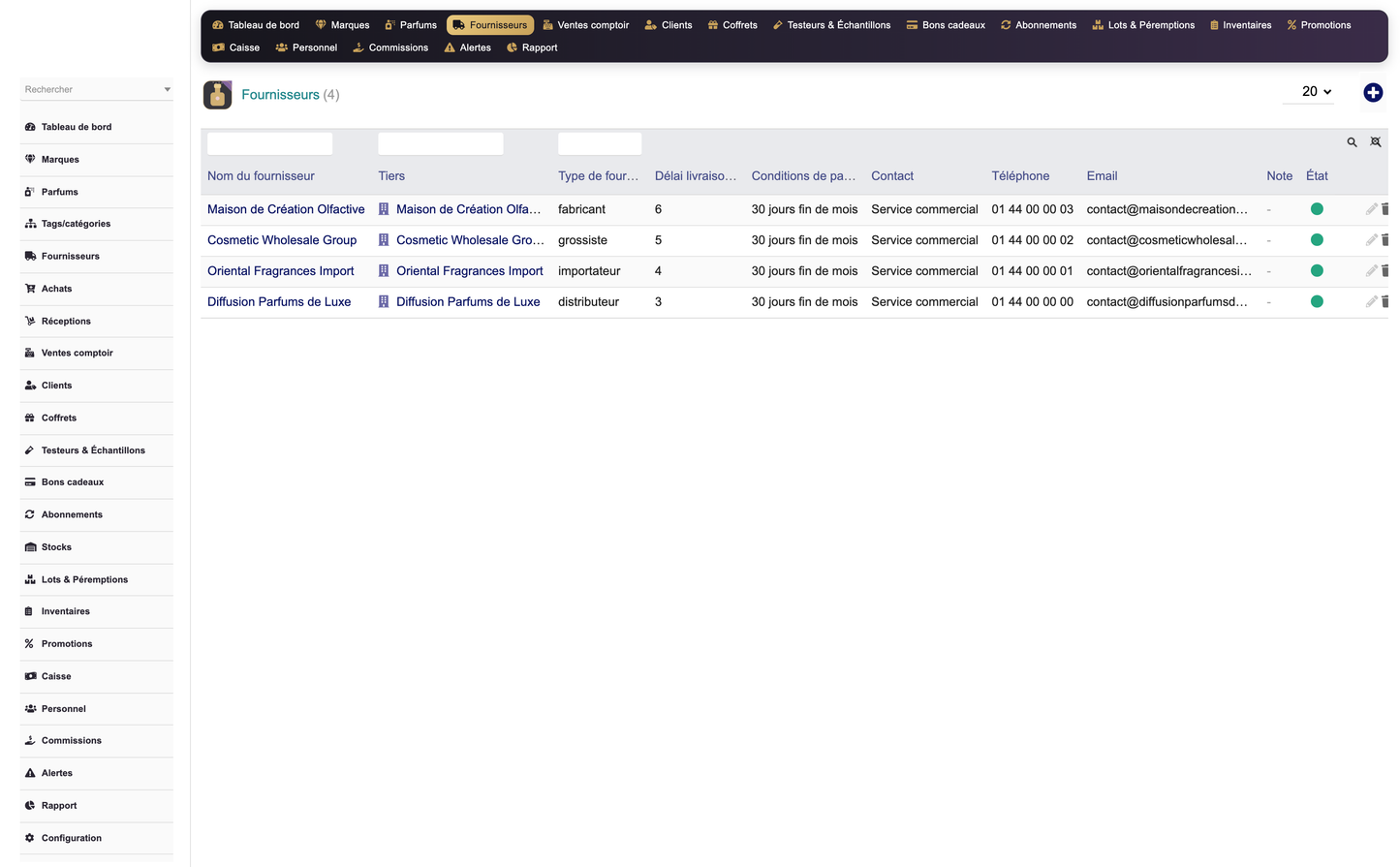Open Abonnements tab in top navigation
The height and width of the screenshot is (867, 1400).
point(1038,25)
